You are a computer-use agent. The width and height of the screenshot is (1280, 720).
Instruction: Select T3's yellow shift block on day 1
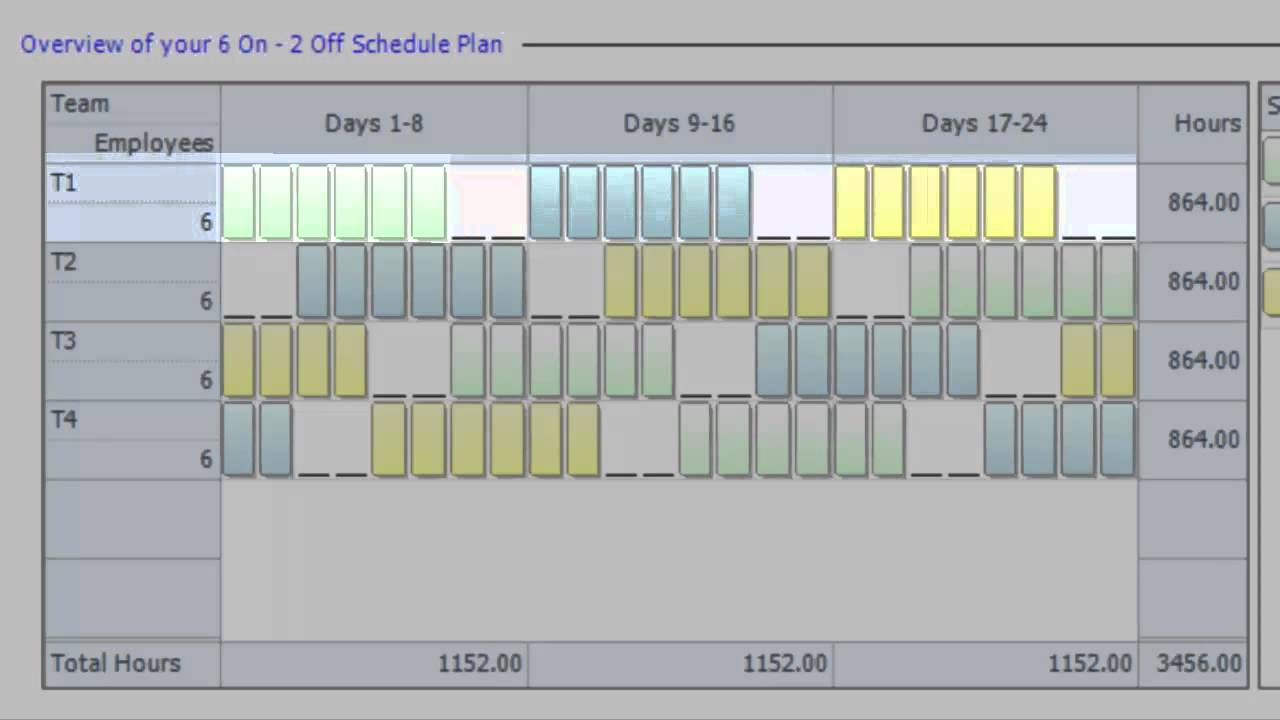[239, 361]
